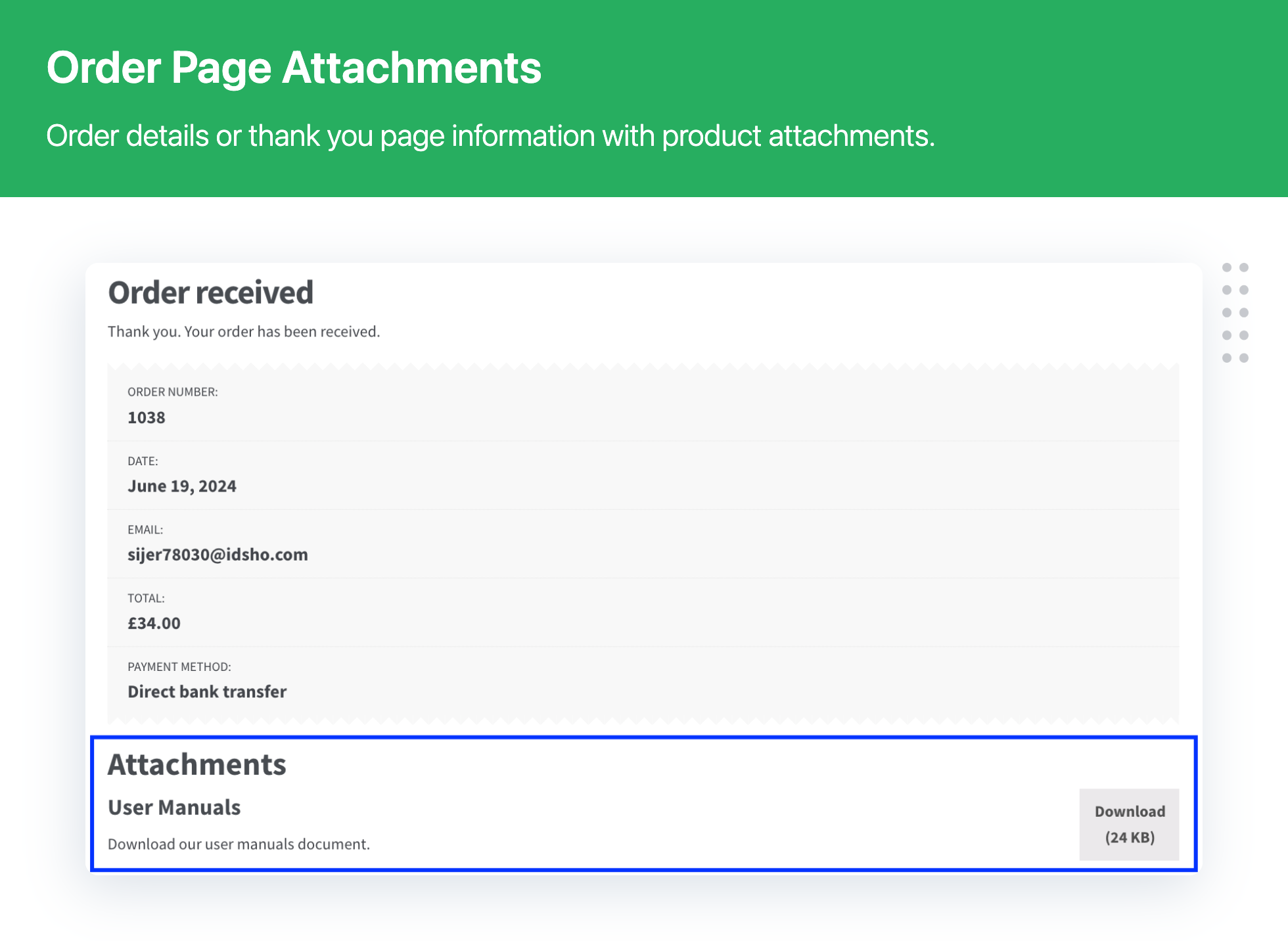Click the date June 19, 2024
The height and width of the screenshot is (941, 1288).
coord(182,486)
